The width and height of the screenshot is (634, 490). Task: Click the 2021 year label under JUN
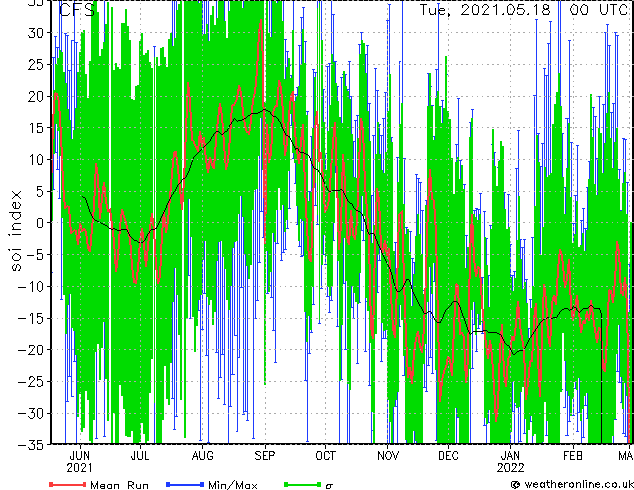80,468
